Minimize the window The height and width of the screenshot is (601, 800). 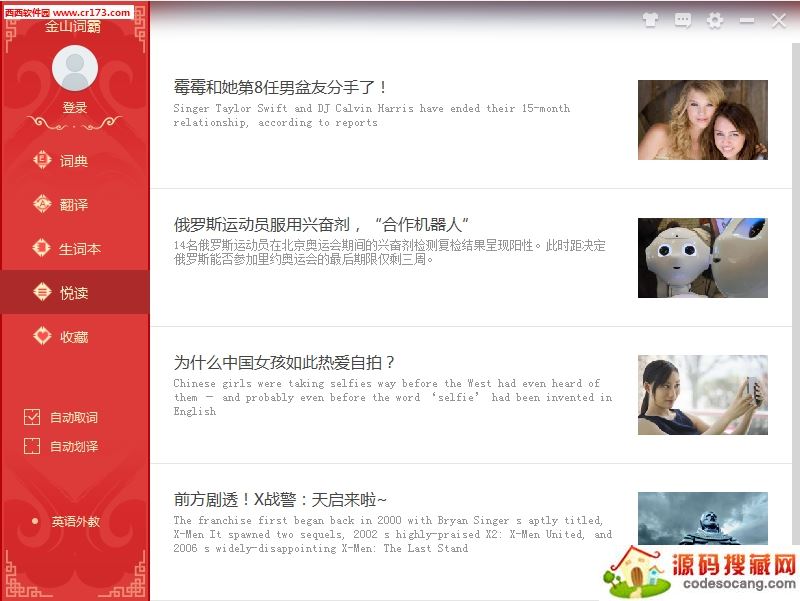tap(747, 20)
